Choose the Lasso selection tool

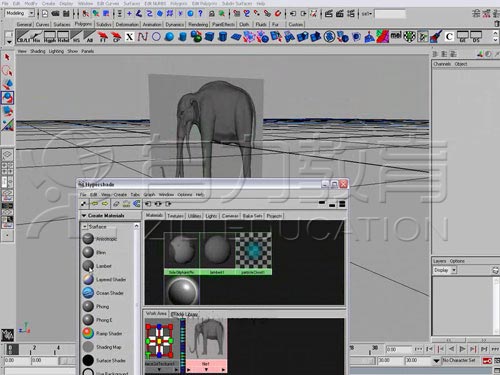(x=7, y=71)
